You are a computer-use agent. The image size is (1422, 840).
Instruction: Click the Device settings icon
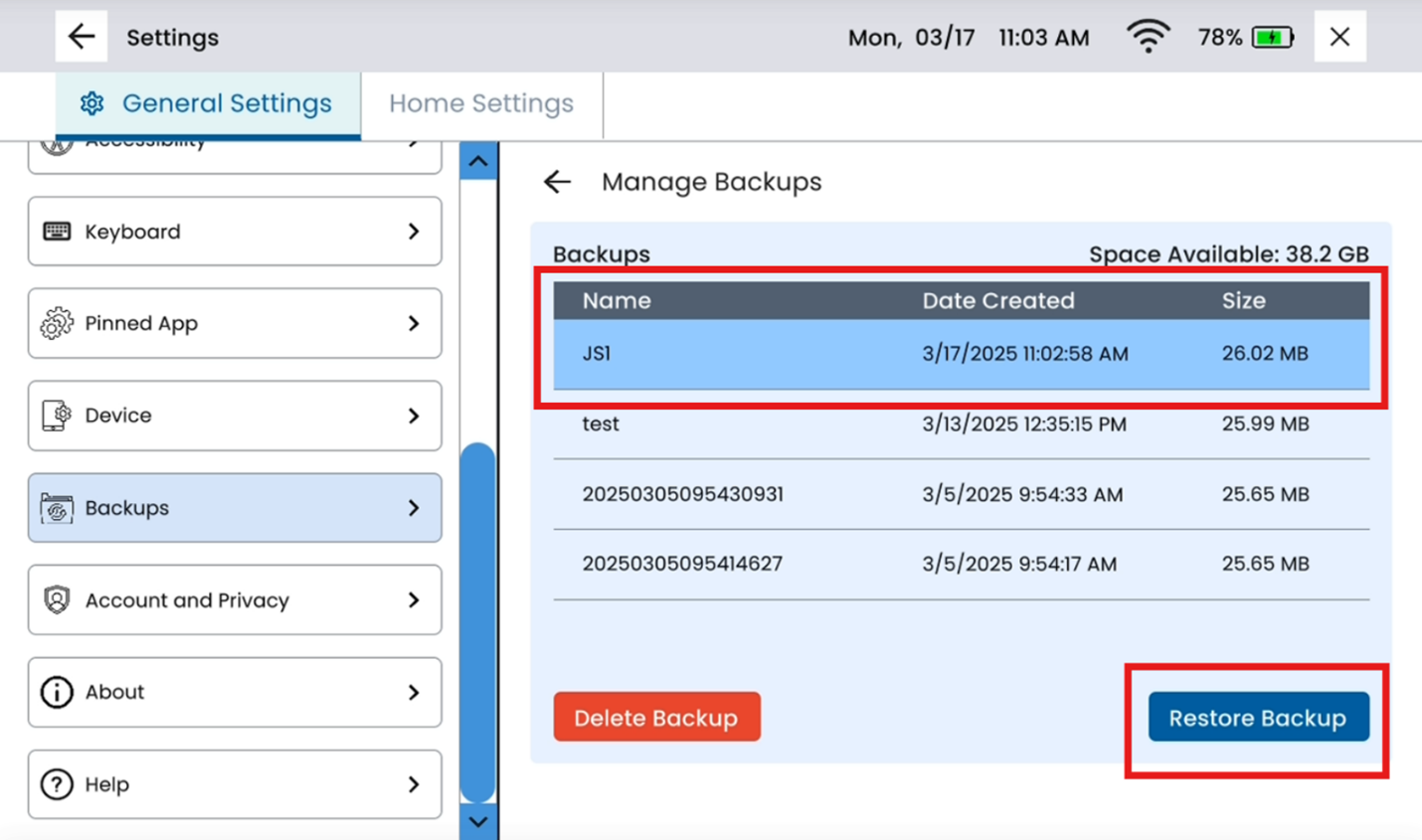coord(57,416)
